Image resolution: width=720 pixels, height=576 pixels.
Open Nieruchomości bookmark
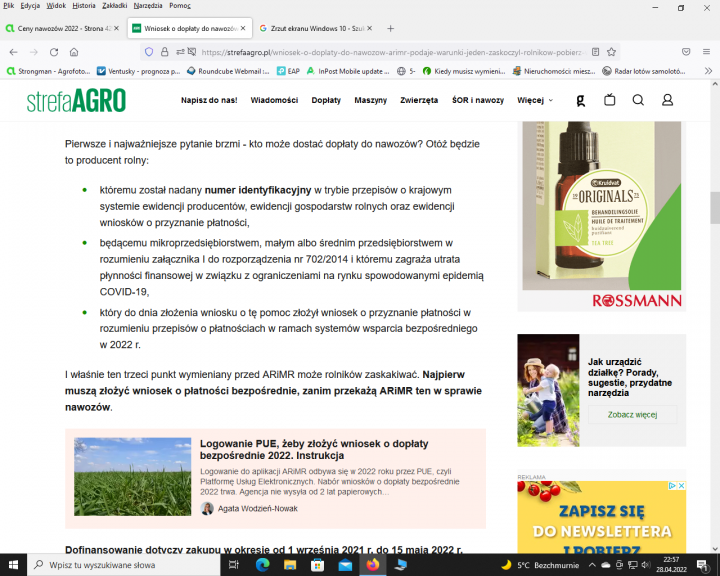(554, 71)
